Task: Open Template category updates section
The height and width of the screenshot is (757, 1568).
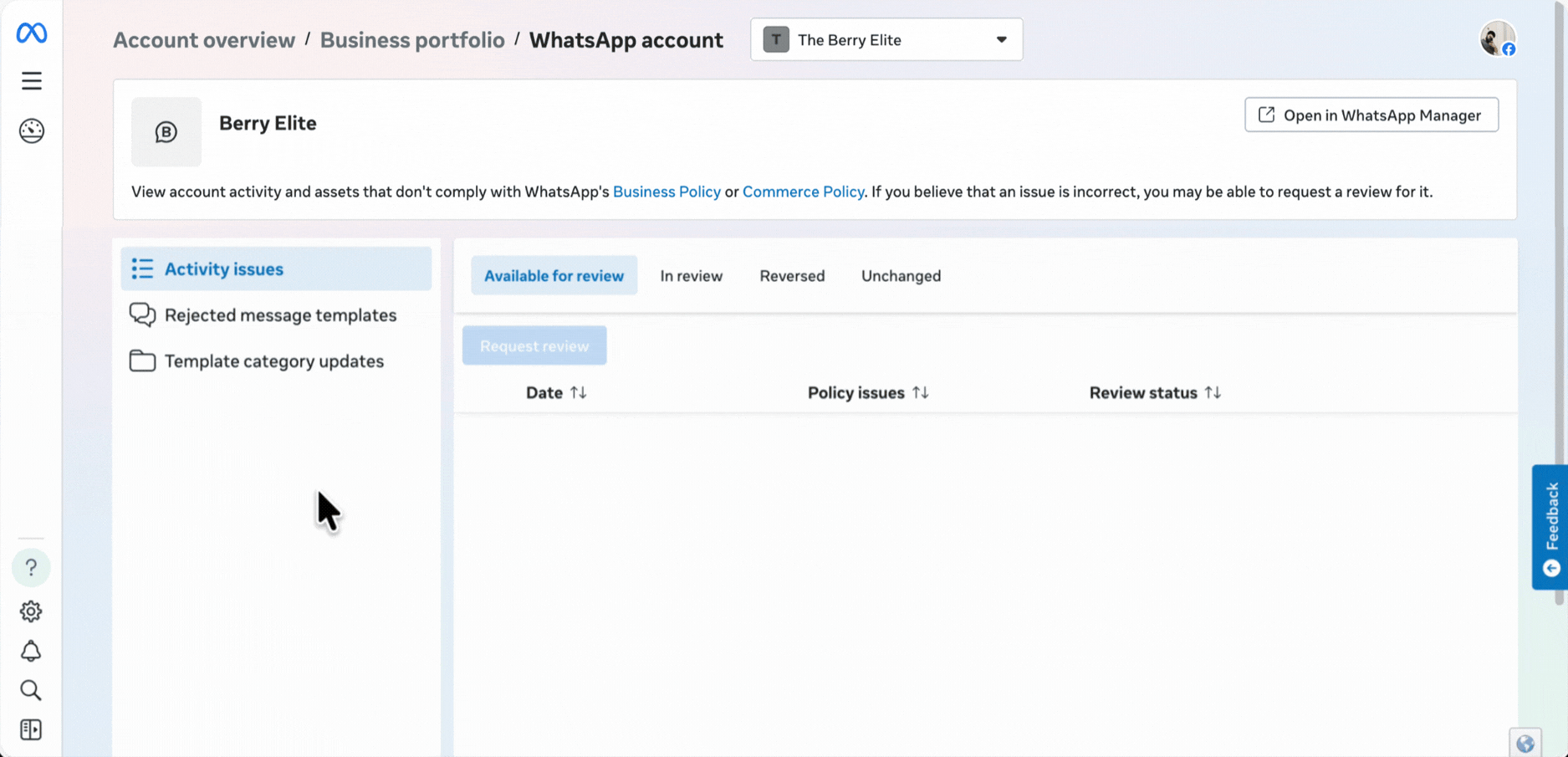Action: tap(276, 361)
